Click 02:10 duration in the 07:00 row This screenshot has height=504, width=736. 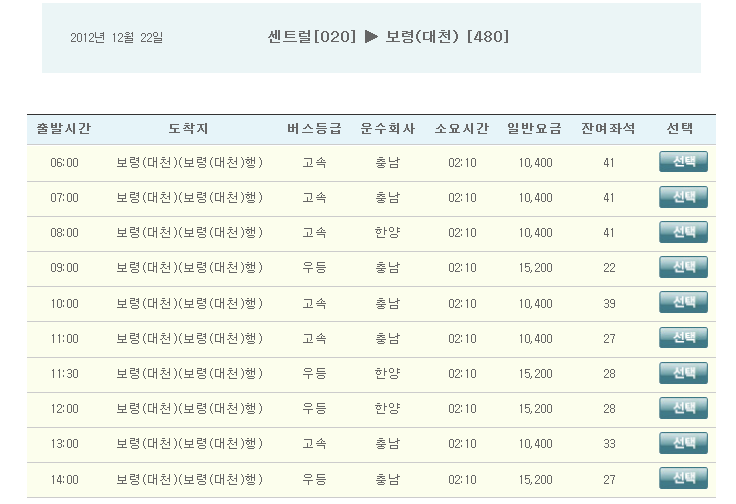click(x=462, y=198)
